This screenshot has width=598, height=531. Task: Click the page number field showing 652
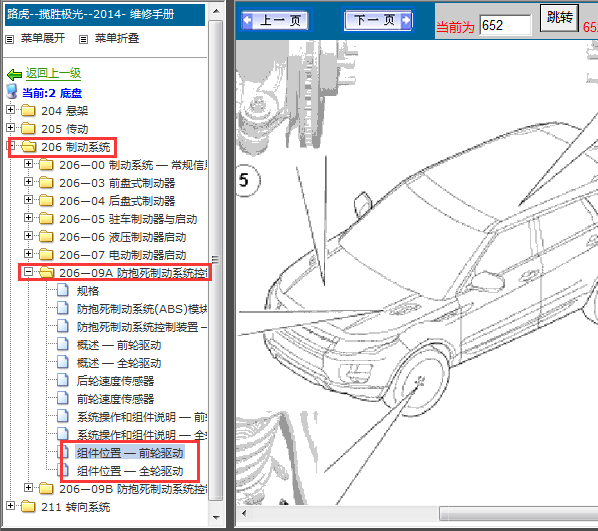pyautogui.click(x=505, y=26)
